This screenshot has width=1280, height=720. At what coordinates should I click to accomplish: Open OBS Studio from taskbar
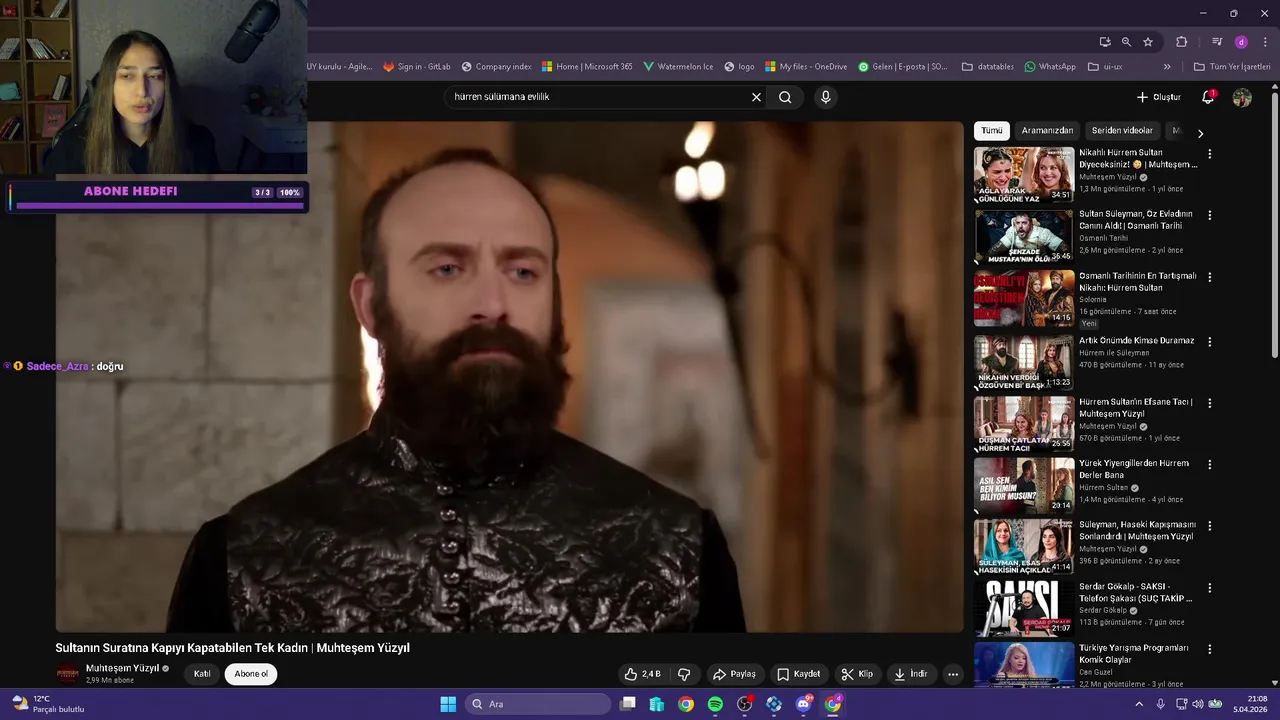click(745, 704)
